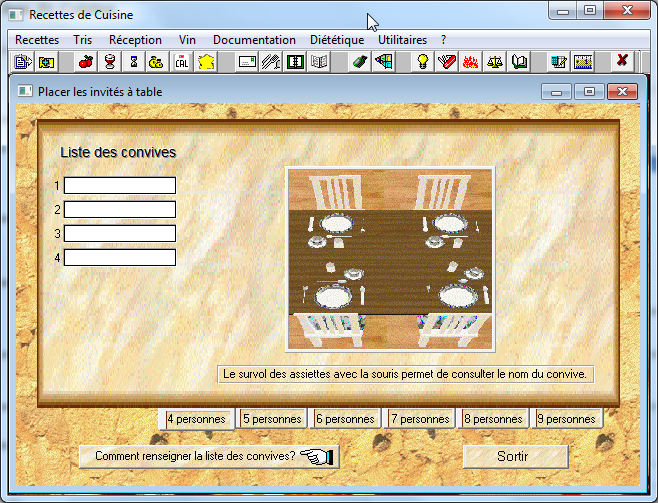Click the notepad with pencil toolbar icon
658x503 pixels.
[x=559, y=62]
